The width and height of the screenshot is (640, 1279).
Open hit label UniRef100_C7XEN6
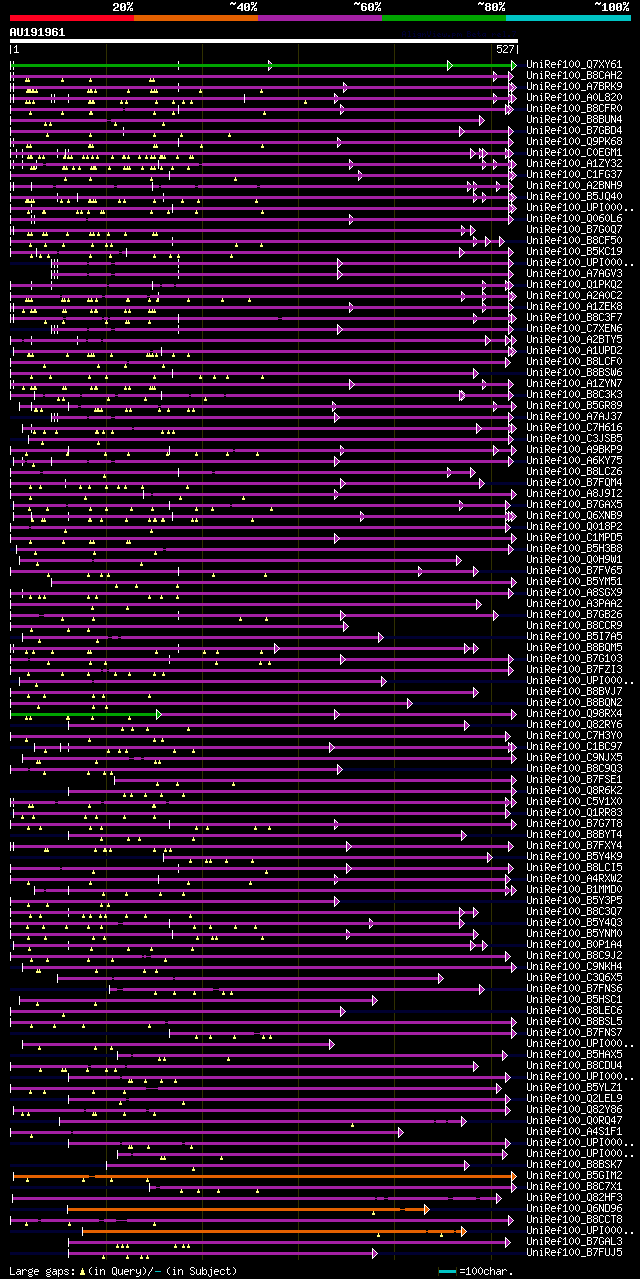[x=573, y=329]
